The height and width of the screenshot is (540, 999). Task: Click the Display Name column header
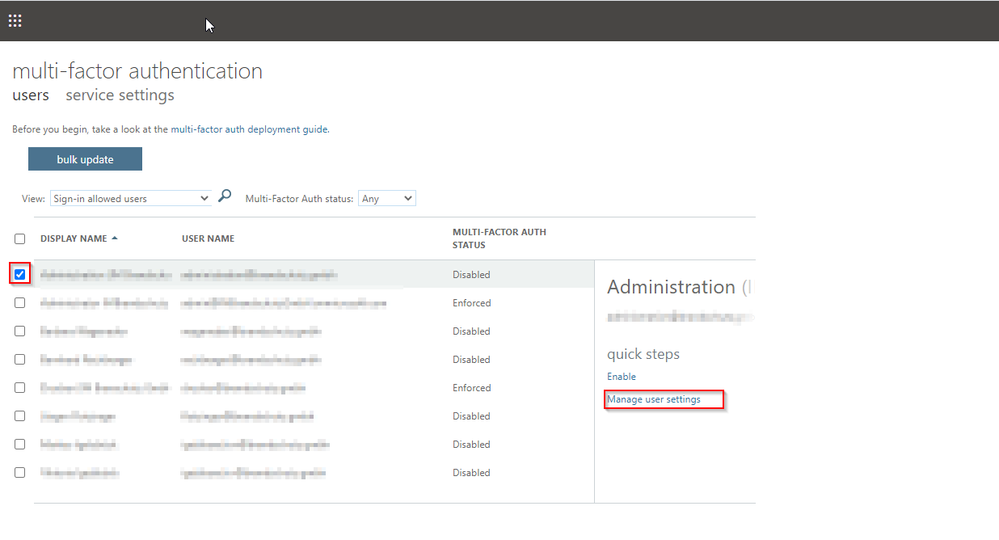click(x=73, y=239)
